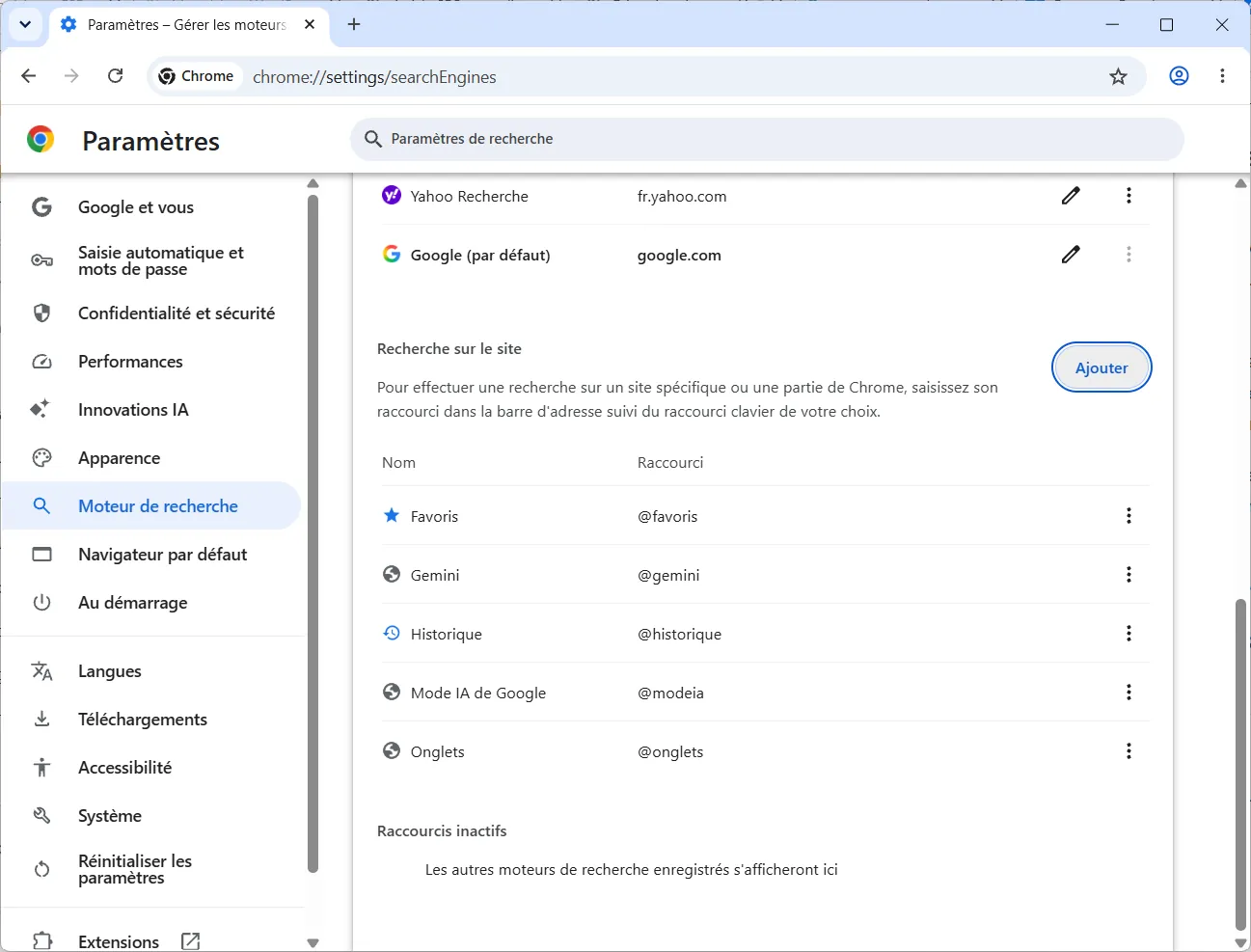The height and width of the screenshot is (952, 1251).
Task: Focus the Paramètres de recherche search field
Action: coord(767,139)
